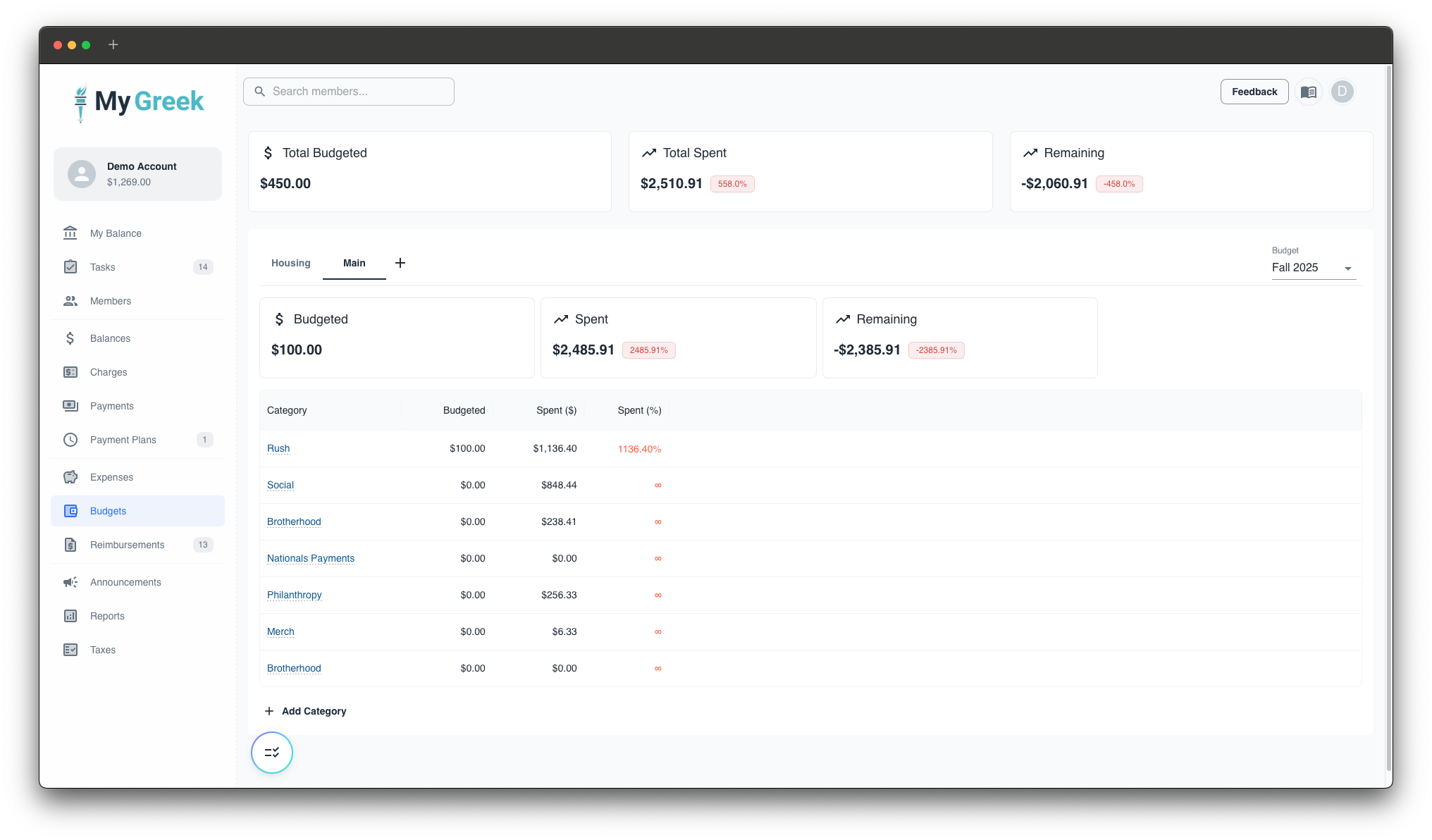This screenshot has height=840, width=1432.
Task: Click the Reimbursements receipt icon
Action: (70, 545)
